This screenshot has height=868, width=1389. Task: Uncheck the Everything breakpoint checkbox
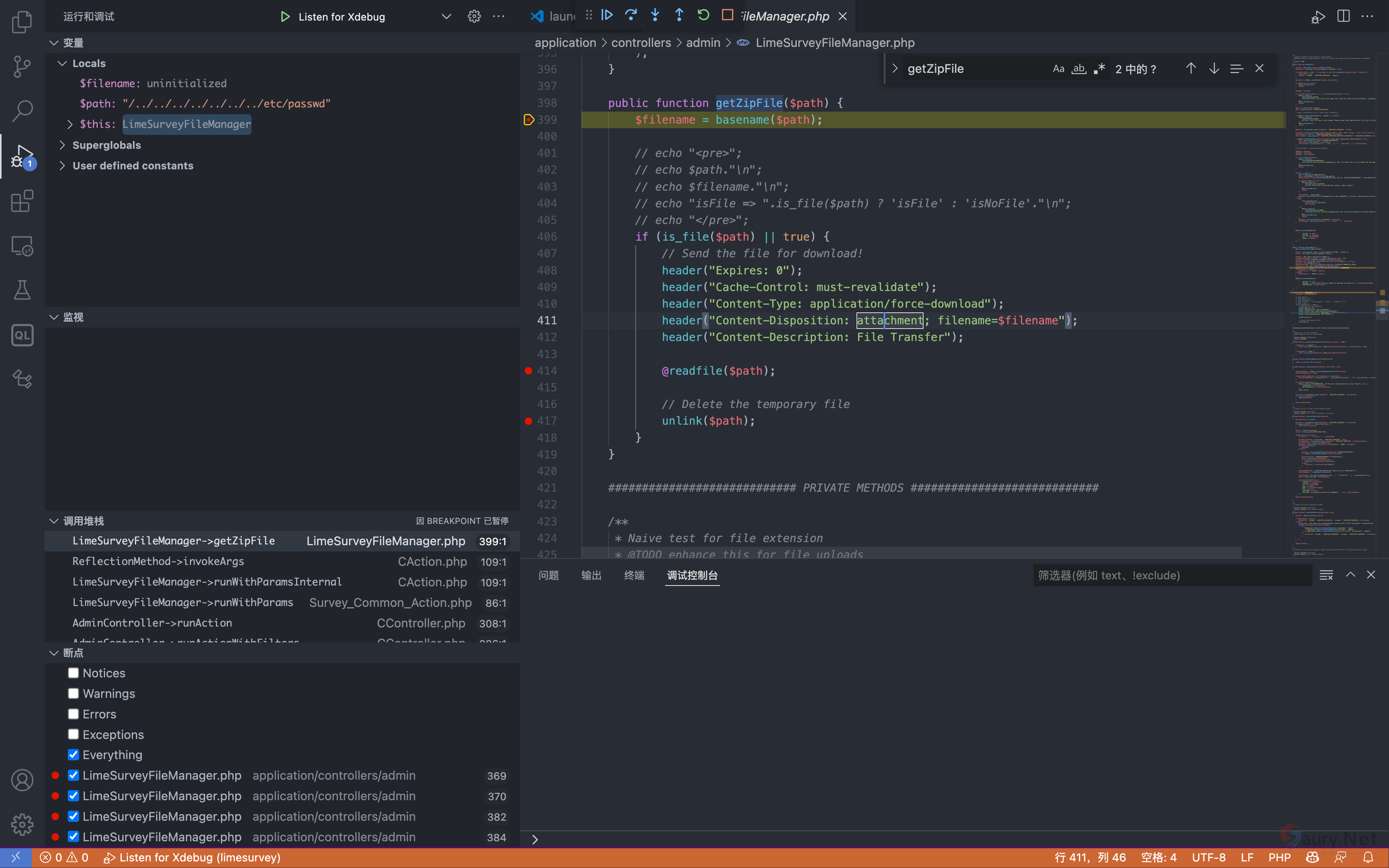[74, 754]
